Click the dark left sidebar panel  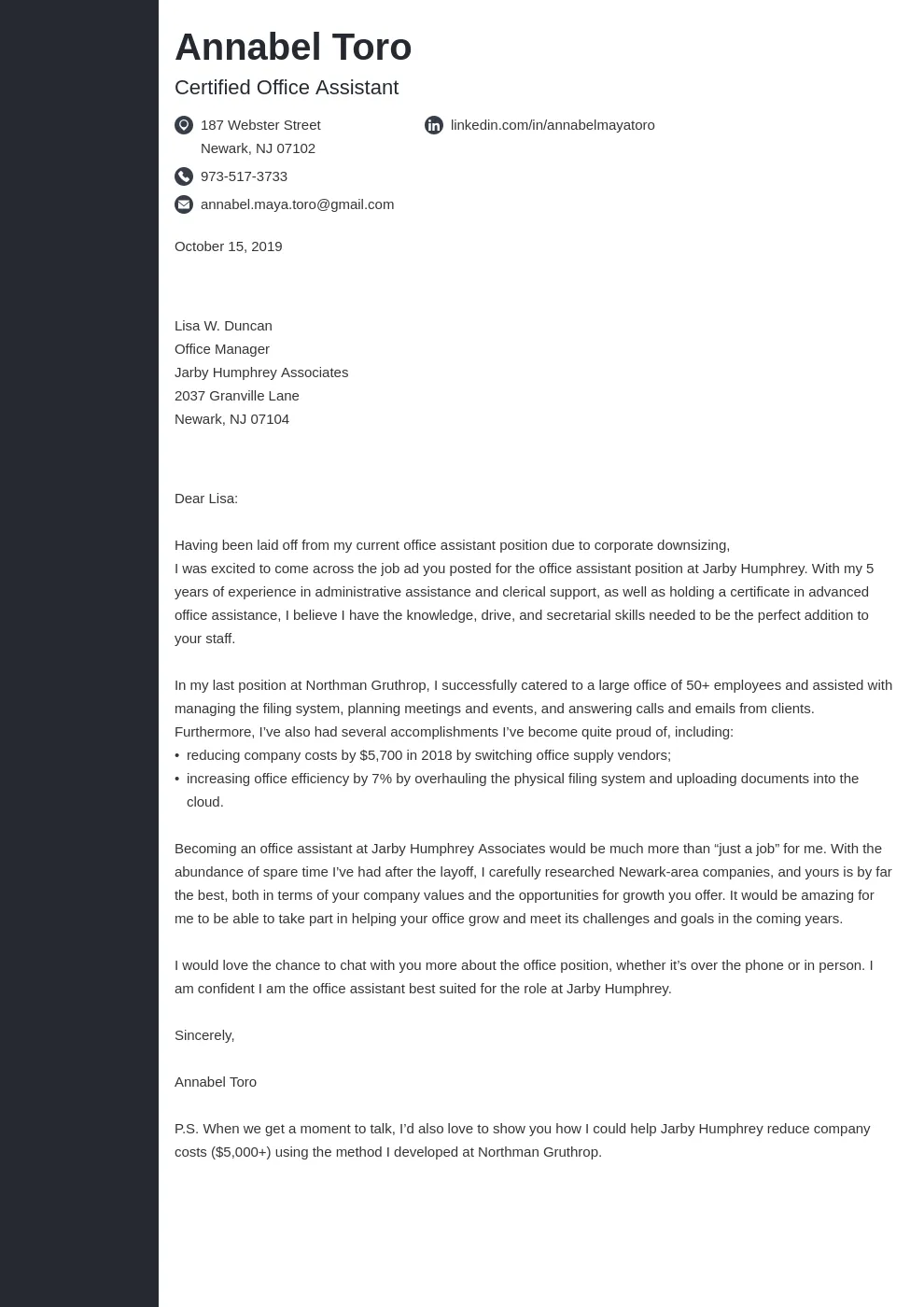[79, 653]
